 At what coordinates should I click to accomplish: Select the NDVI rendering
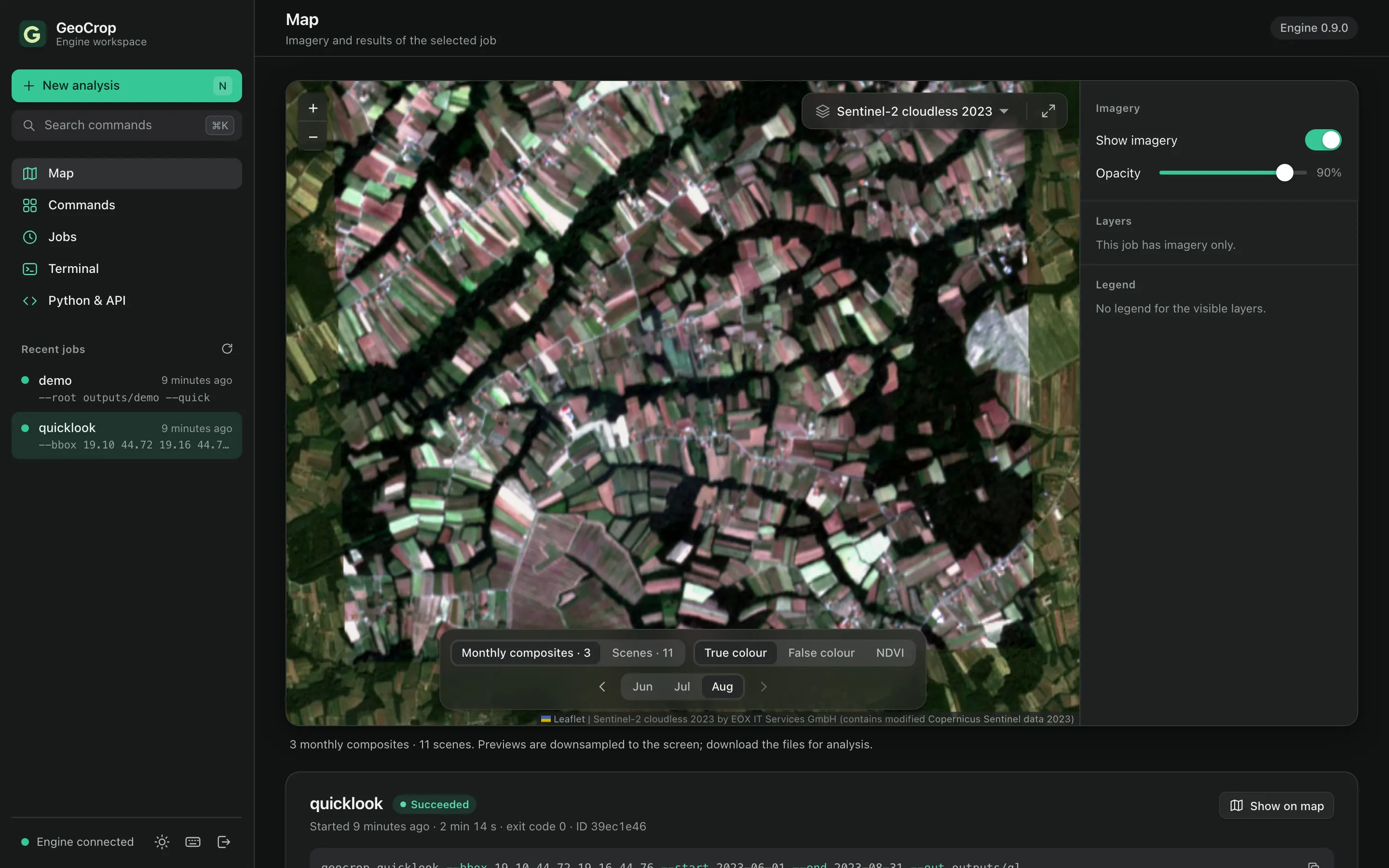(x=890, y=653)
